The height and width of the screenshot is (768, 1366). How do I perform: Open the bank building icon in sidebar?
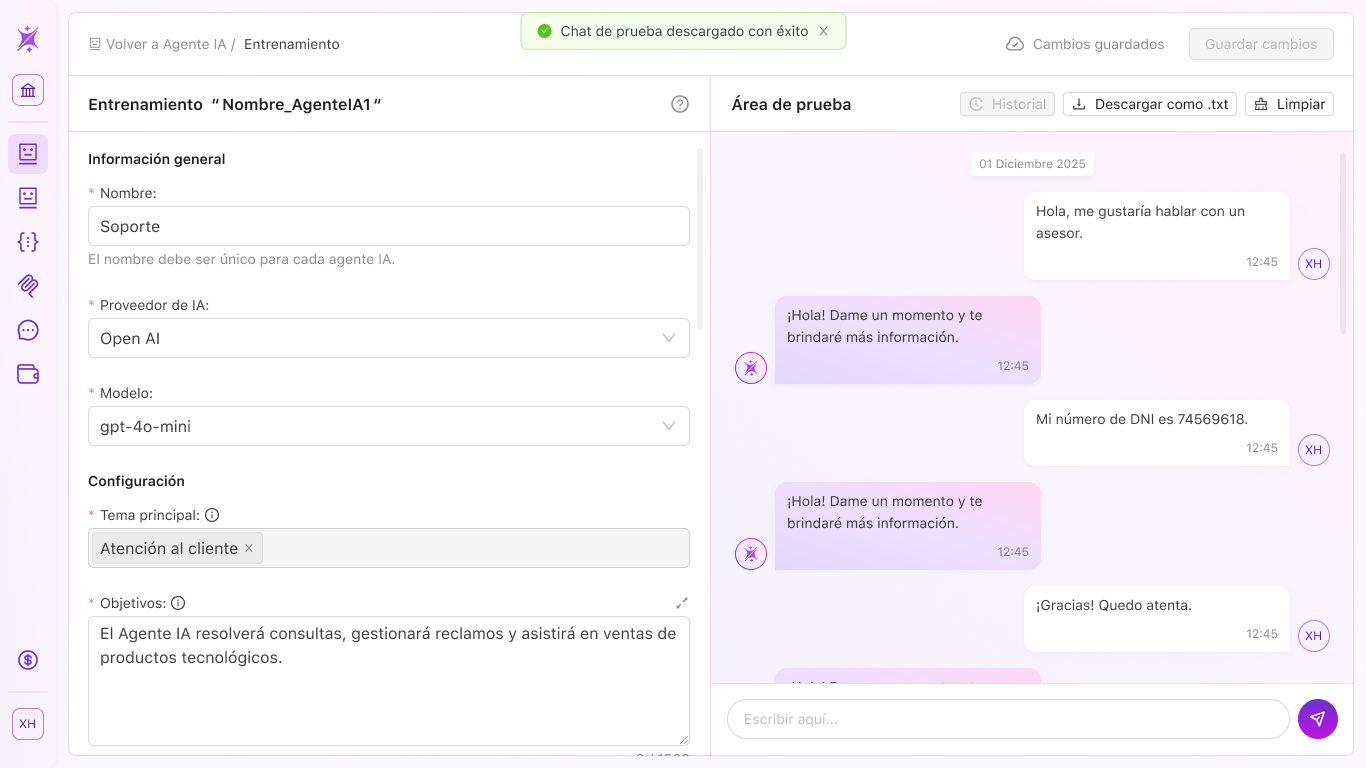click(28, 91)
